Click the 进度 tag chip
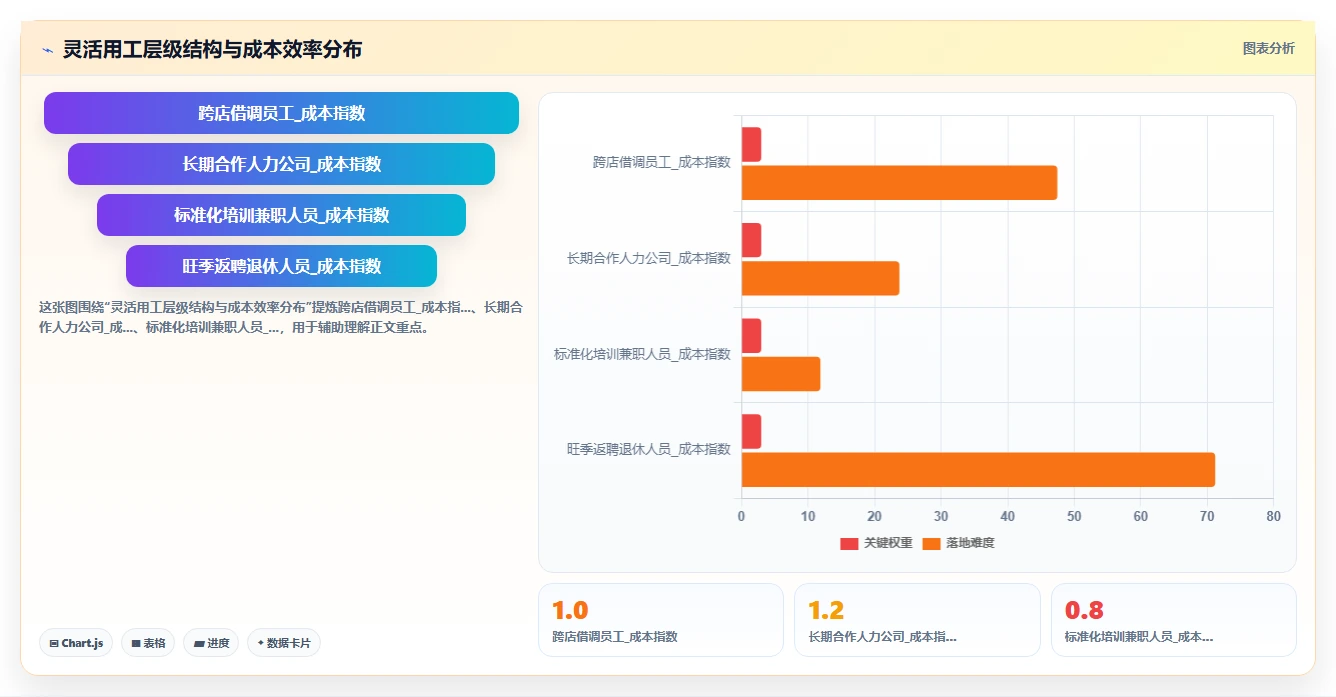This screenshot has height=697, width=1336. pyautogui.click(x=211, y=643)
